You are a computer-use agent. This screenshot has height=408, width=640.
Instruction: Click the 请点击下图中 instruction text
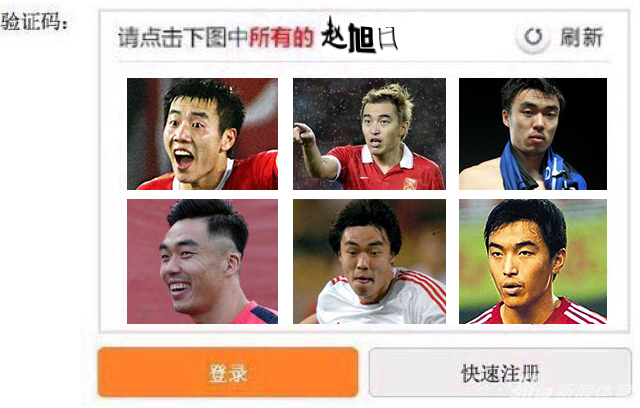(x=182, y=38)
